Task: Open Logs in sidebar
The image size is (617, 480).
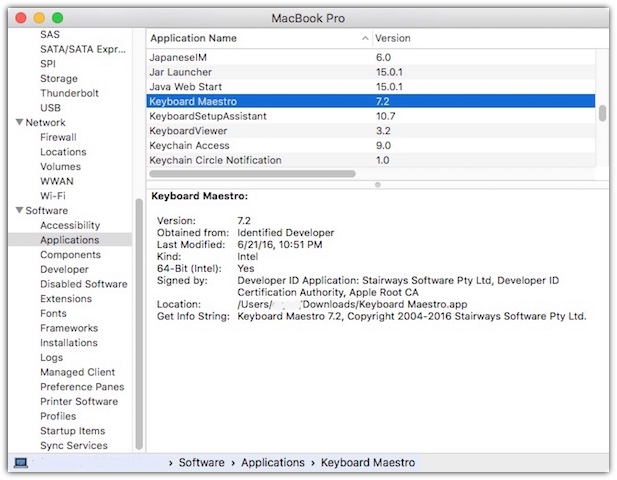Action: tap(52, 358)
